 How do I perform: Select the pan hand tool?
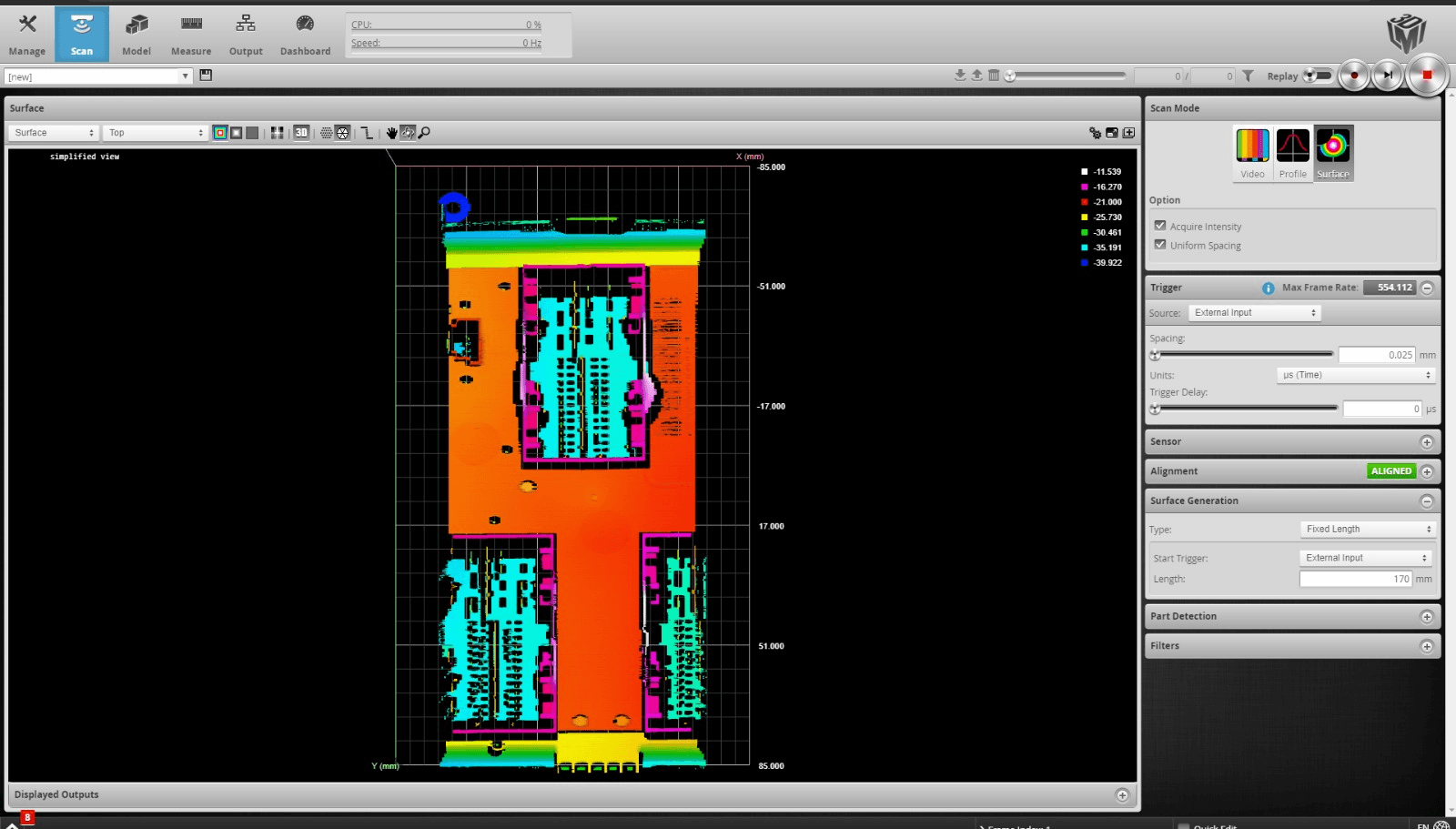point(391,133)
